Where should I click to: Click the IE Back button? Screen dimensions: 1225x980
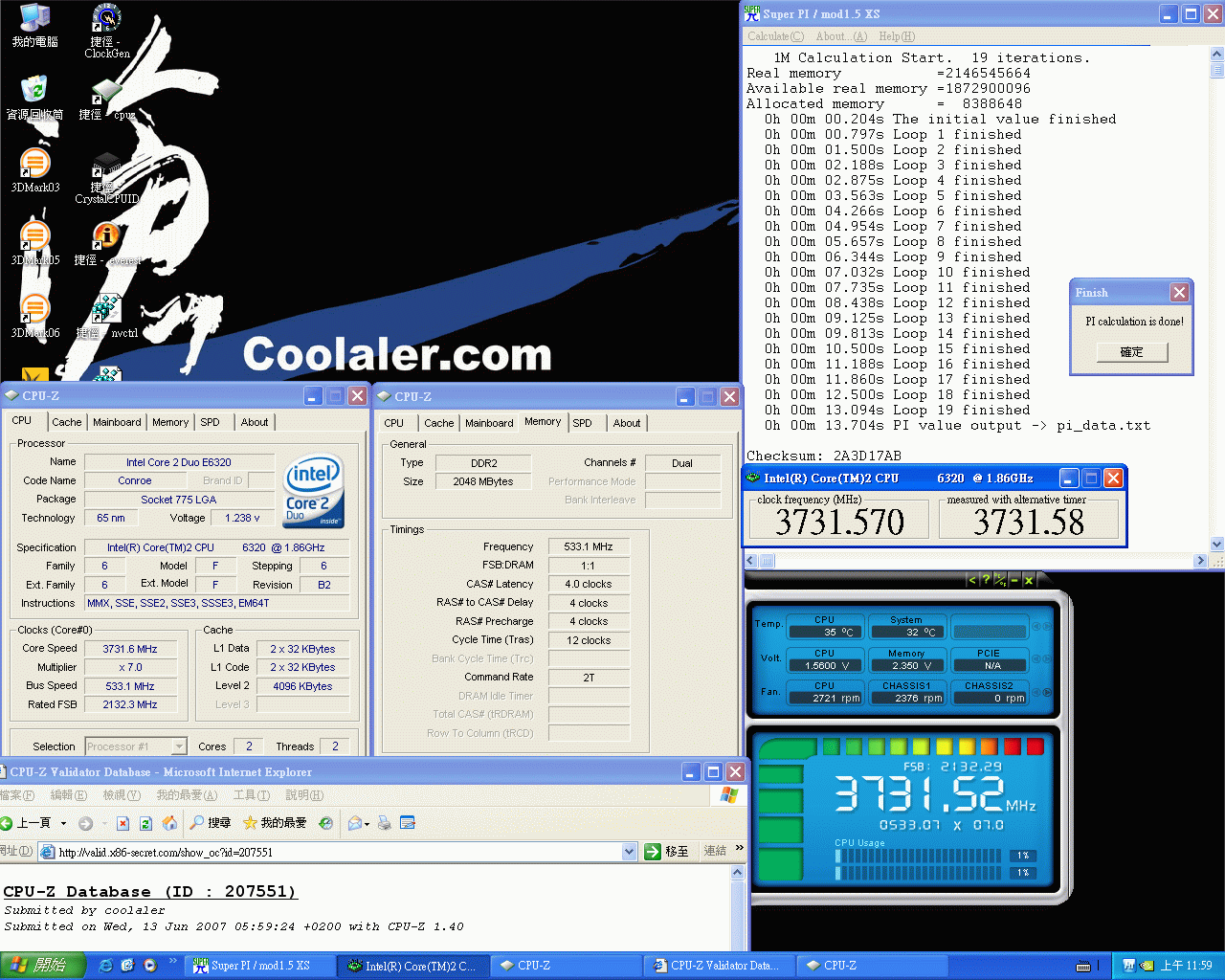[27, 823]
